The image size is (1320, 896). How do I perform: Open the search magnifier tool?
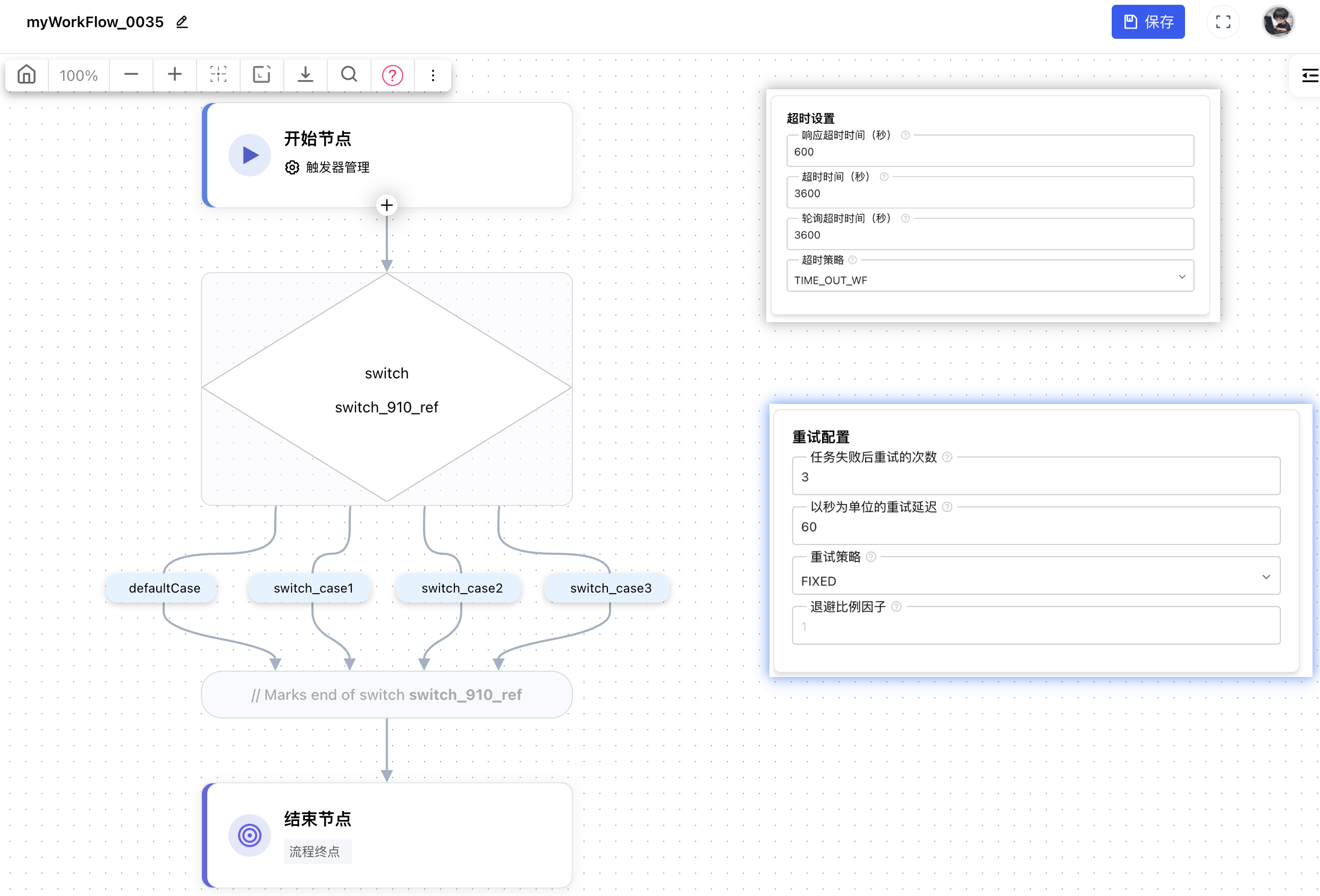click(349, 75)
